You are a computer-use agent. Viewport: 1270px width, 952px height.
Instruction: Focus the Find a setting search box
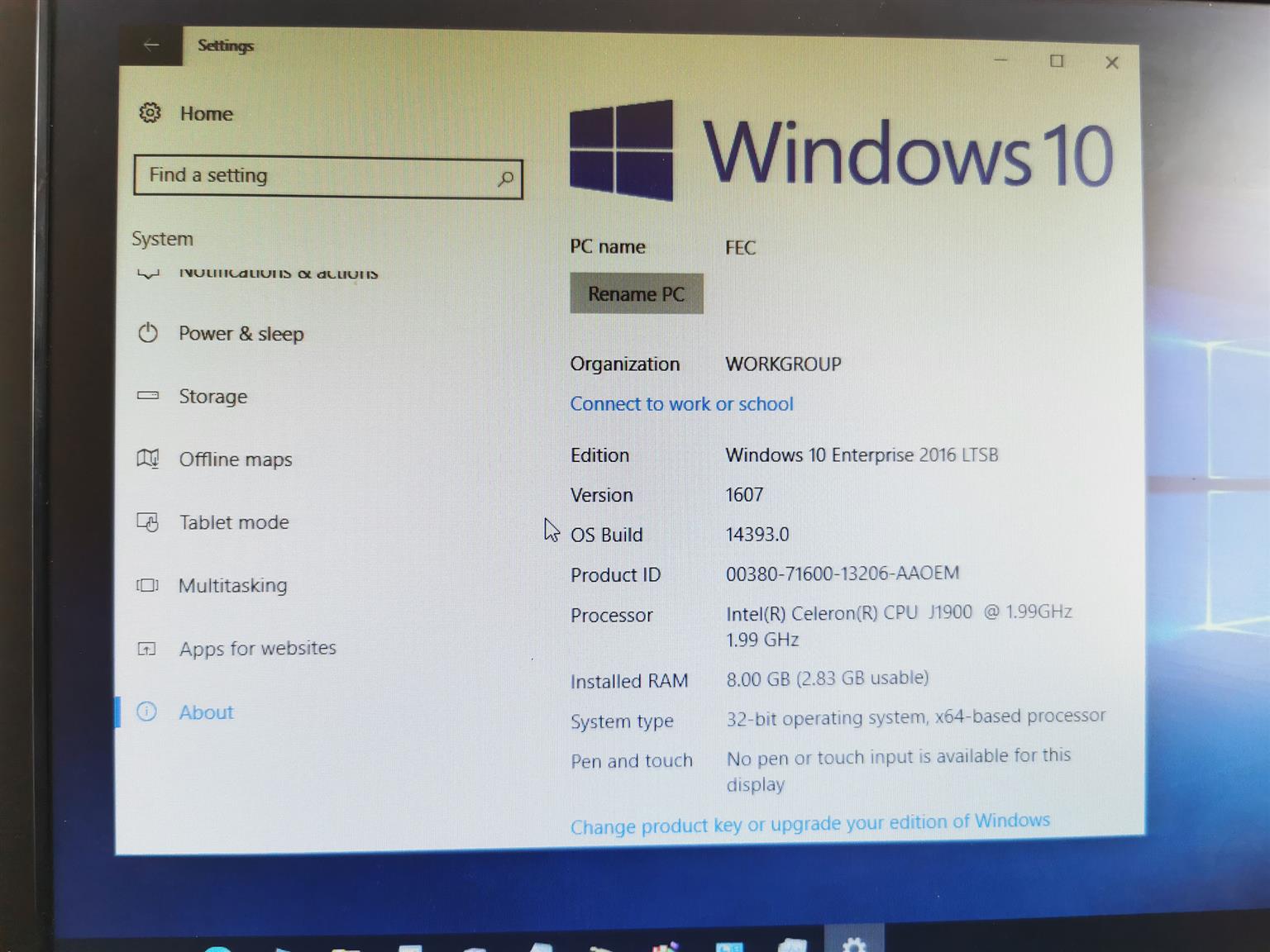(x=318, y=177)
